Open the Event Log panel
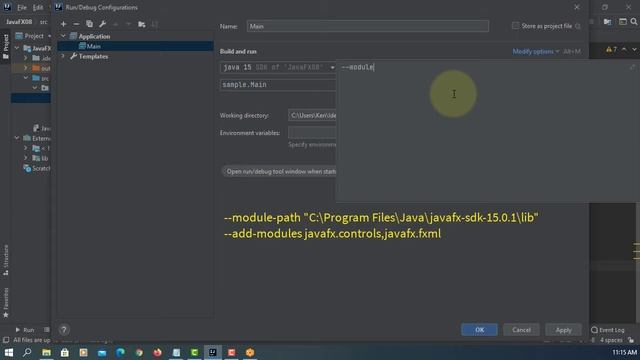 pos(607,330)
